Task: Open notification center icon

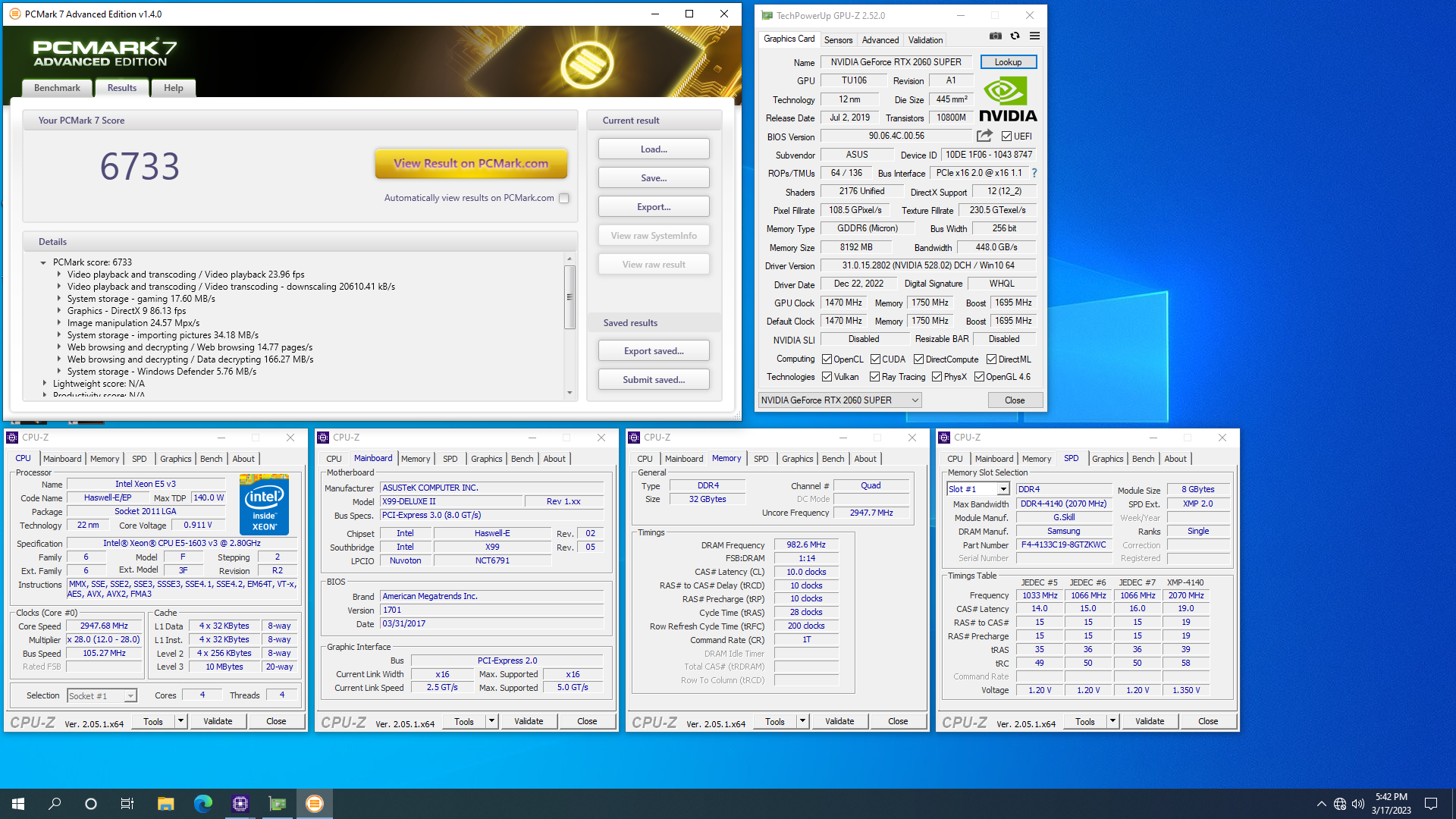Action: coord(1431,804)
